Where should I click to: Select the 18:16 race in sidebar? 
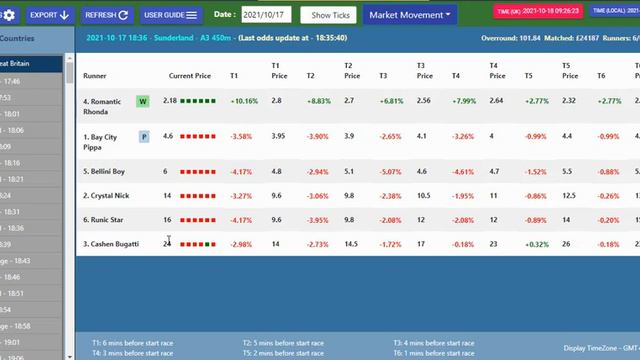(x=31, y=163)
